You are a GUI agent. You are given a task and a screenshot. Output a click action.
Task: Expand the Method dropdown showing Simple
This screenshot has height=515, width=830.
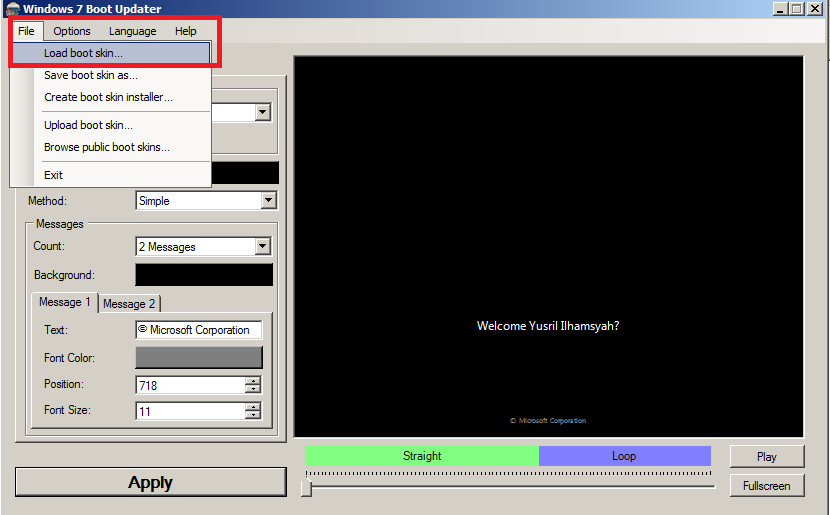tap(268, 201)
